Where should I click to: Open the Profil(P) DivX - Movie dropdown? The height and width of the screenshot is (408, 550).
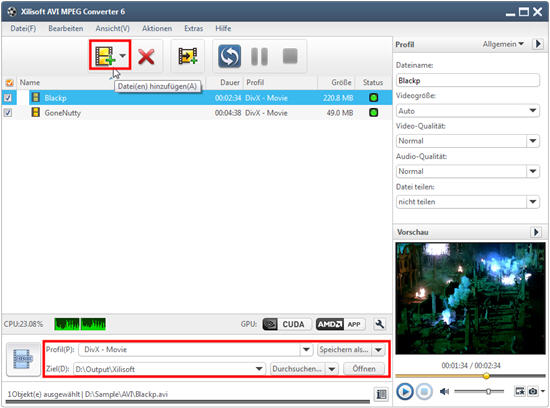[x=306, y=349]
